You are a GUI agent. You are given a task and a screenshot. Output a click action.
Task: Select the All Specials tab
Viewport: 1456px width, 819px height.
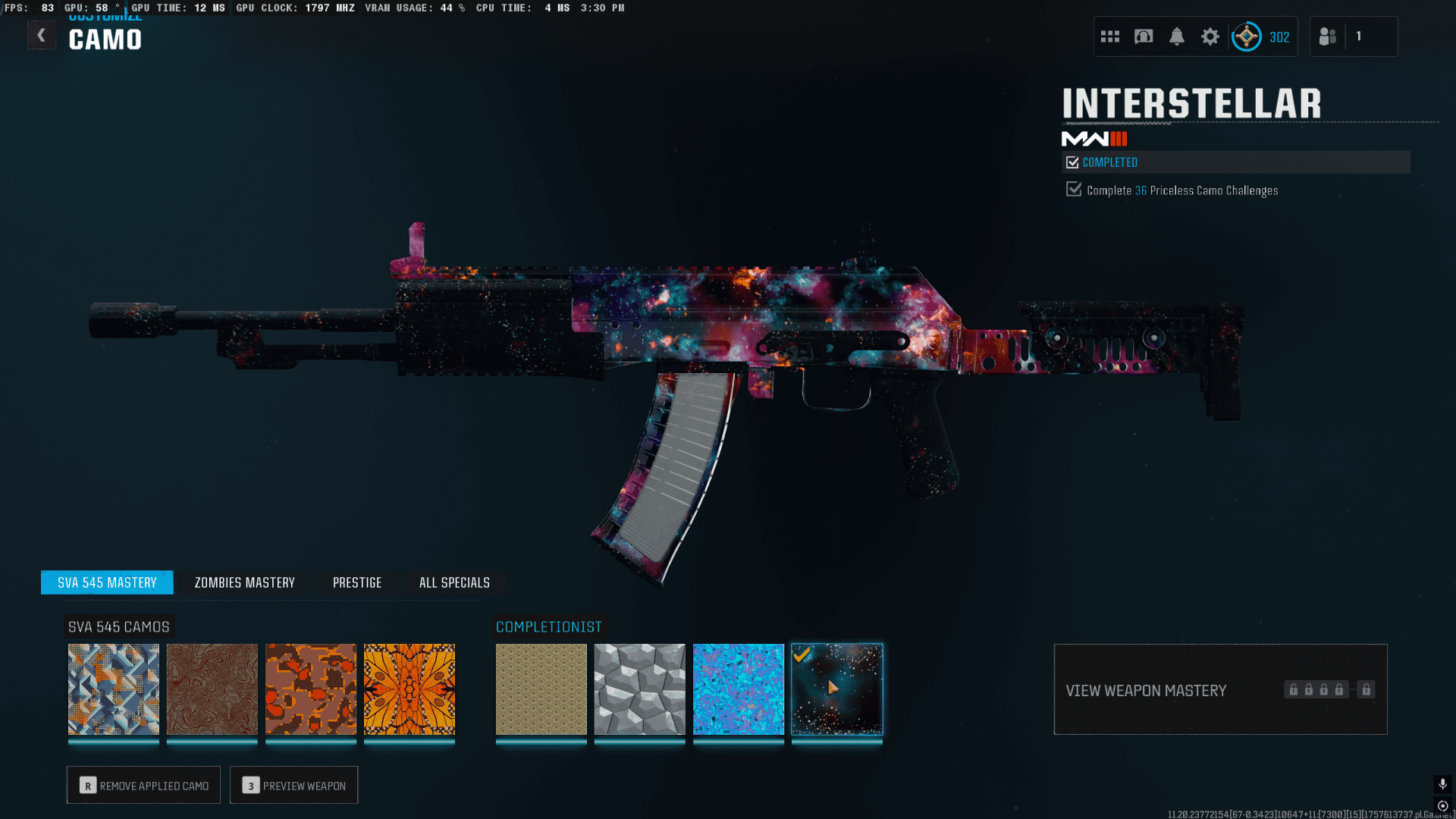pos(454,582)
